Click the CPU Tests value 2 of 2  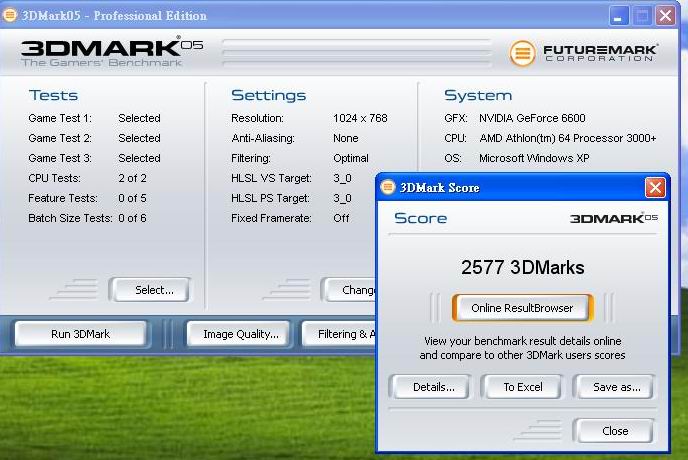click(x=132, y=178)
